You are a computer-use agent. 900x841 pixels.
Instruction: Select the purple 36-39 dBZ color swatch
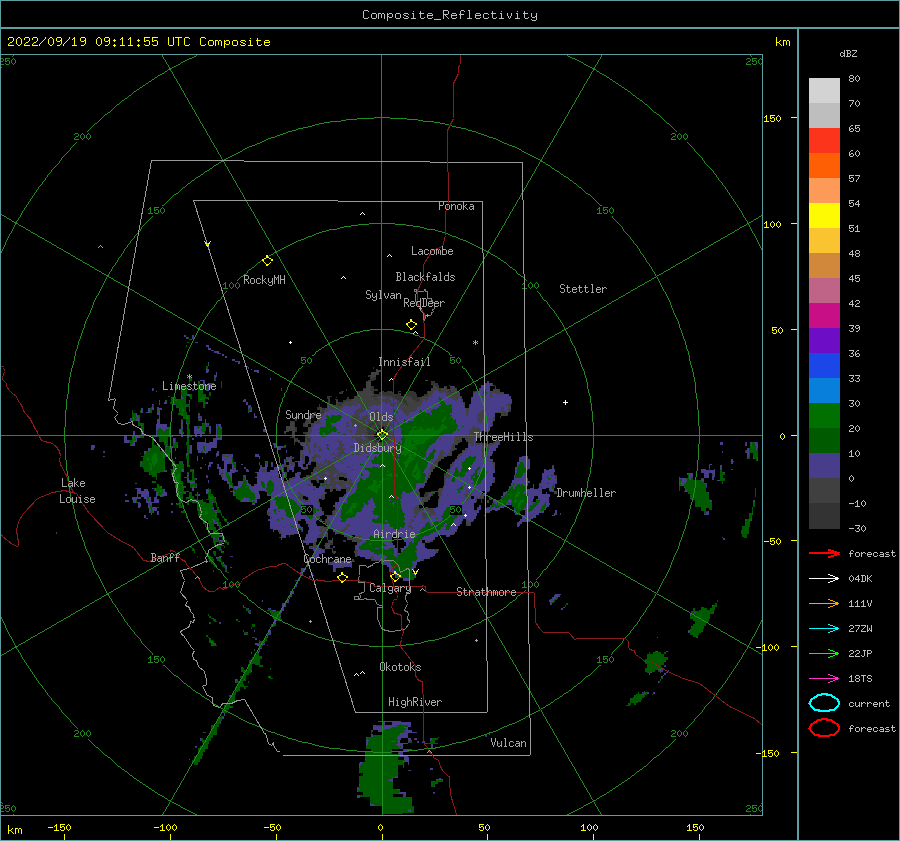tap(824, 340)
